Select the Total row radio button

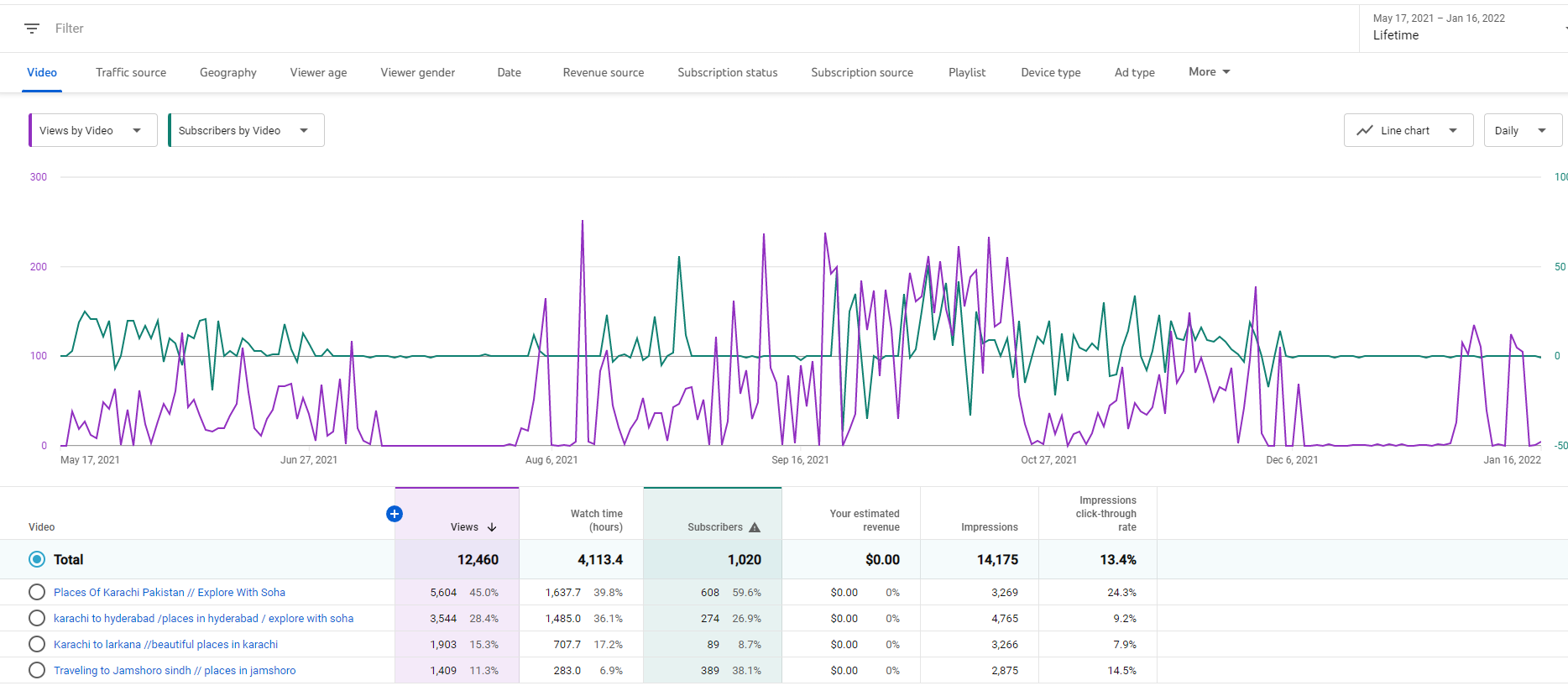pyautogui.click(x=37, y=559)
